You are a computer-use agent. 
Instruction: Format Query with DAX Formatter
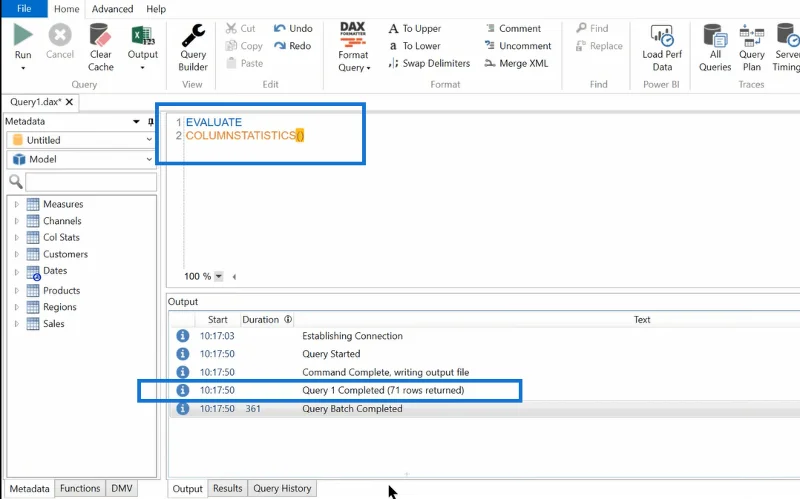[353, 47]
